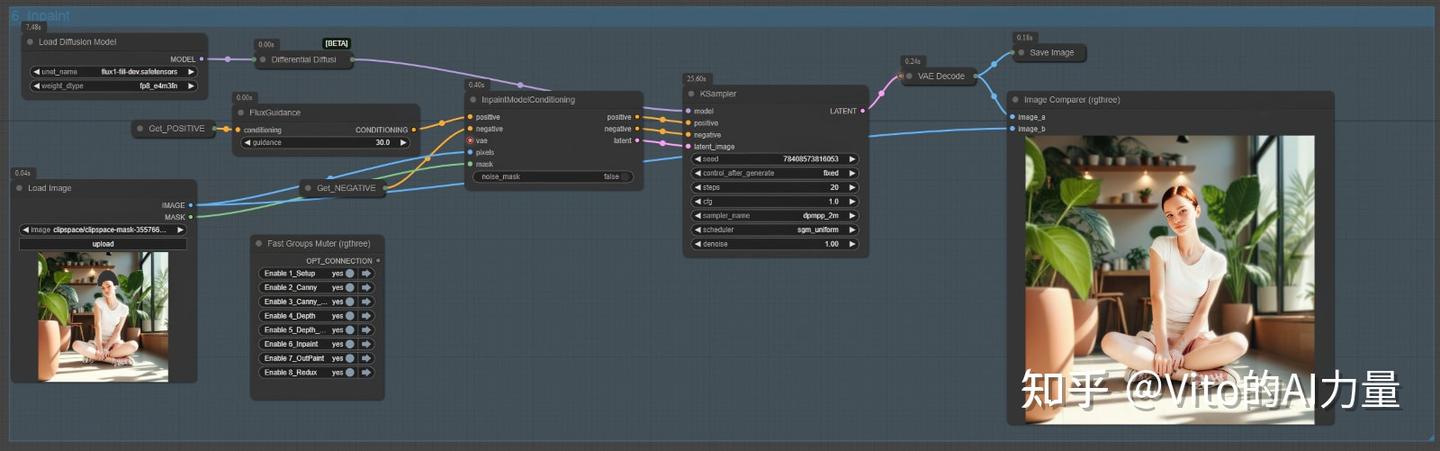Click the MODEL output port on Load Diffusion Model

pyautogui.click(x=202, y=59)
